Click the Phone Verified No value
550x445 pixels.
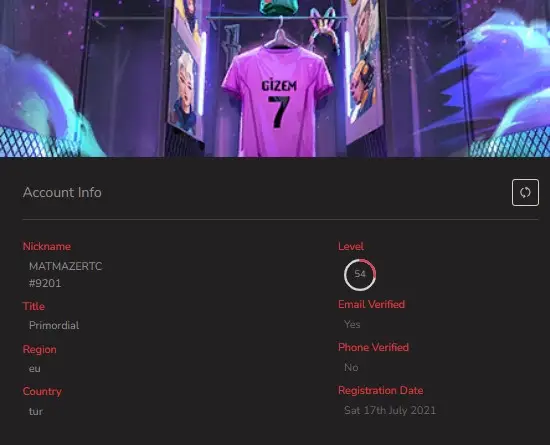pos(351,368)
